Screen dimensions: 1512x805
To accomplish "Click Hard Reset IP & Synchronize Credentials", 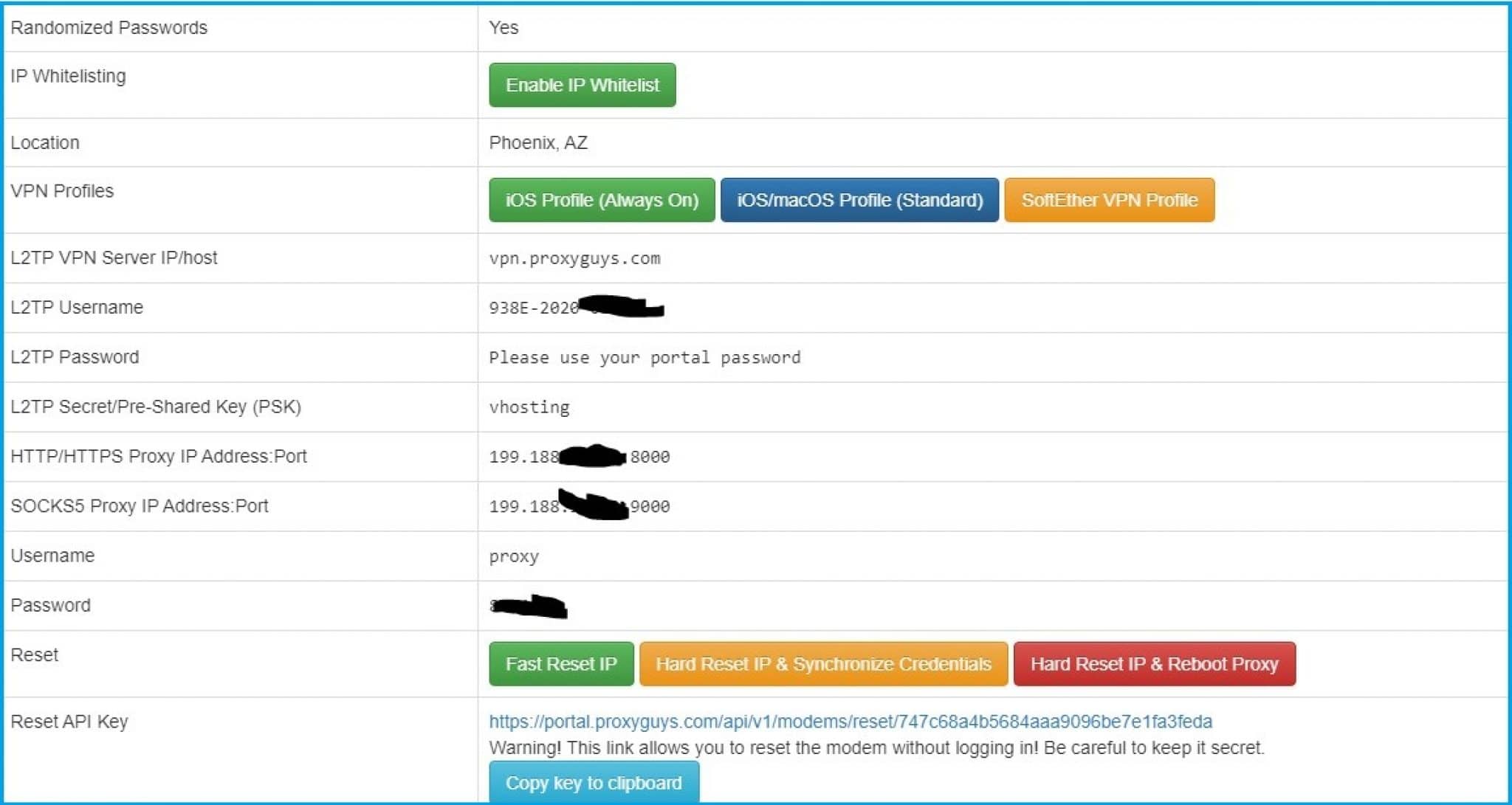I will 822,664.
